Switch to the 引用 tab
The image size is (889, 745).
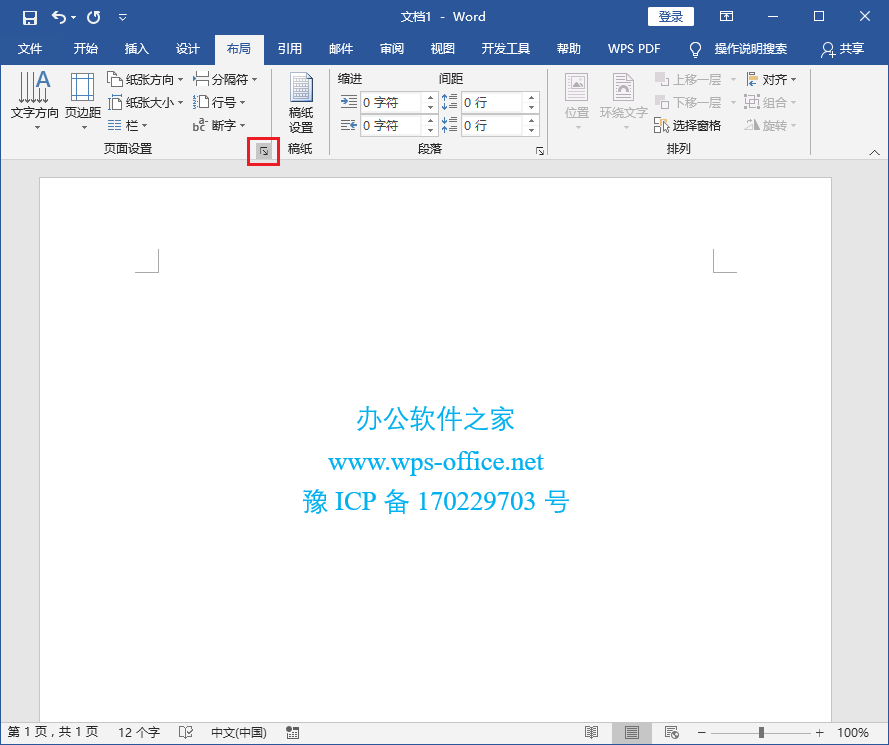tap(290, 49)
